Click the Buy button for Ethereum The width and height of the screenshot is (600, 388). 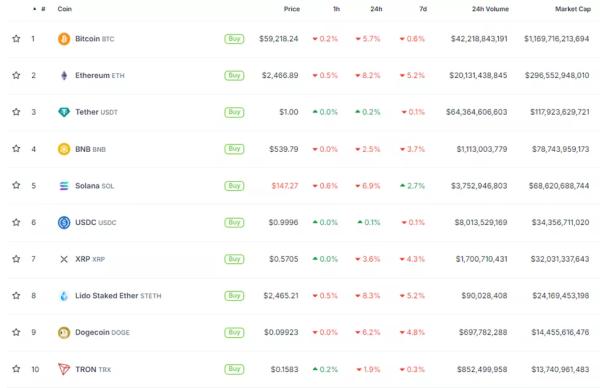click(x=234, y=75)
